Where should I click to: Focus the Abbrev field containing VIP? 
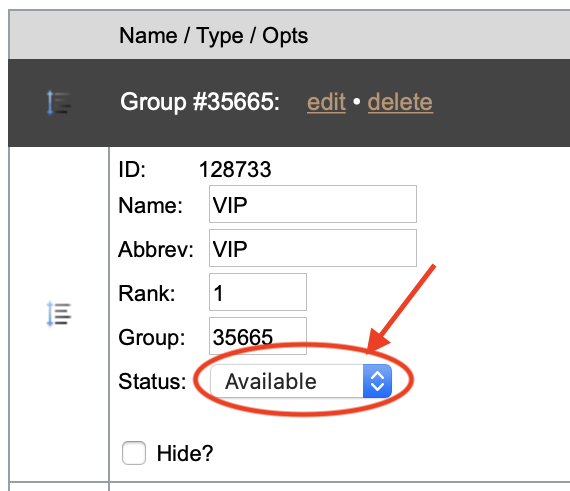click(x=313, y=248)
